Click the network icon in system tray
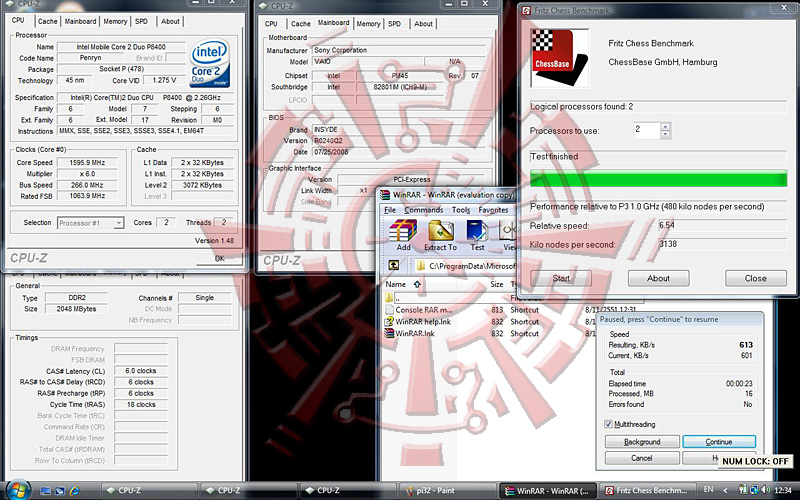Image resolution: width=800 pixels, height=500 pixels. pos(754,490)
